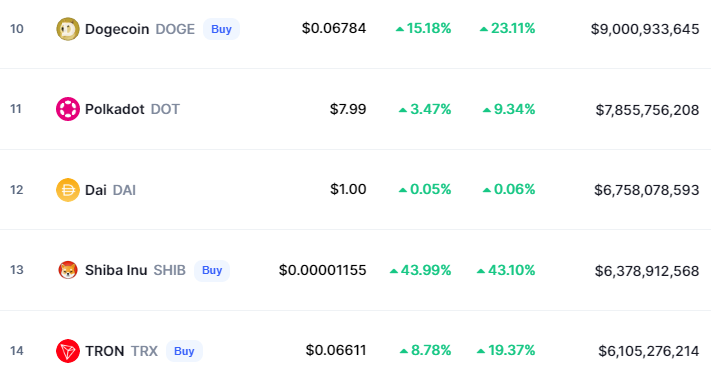This screenshot has width=711, height=375.
Task: Click Buy button next to Shiba Inu SHIB
Action: 212,270
